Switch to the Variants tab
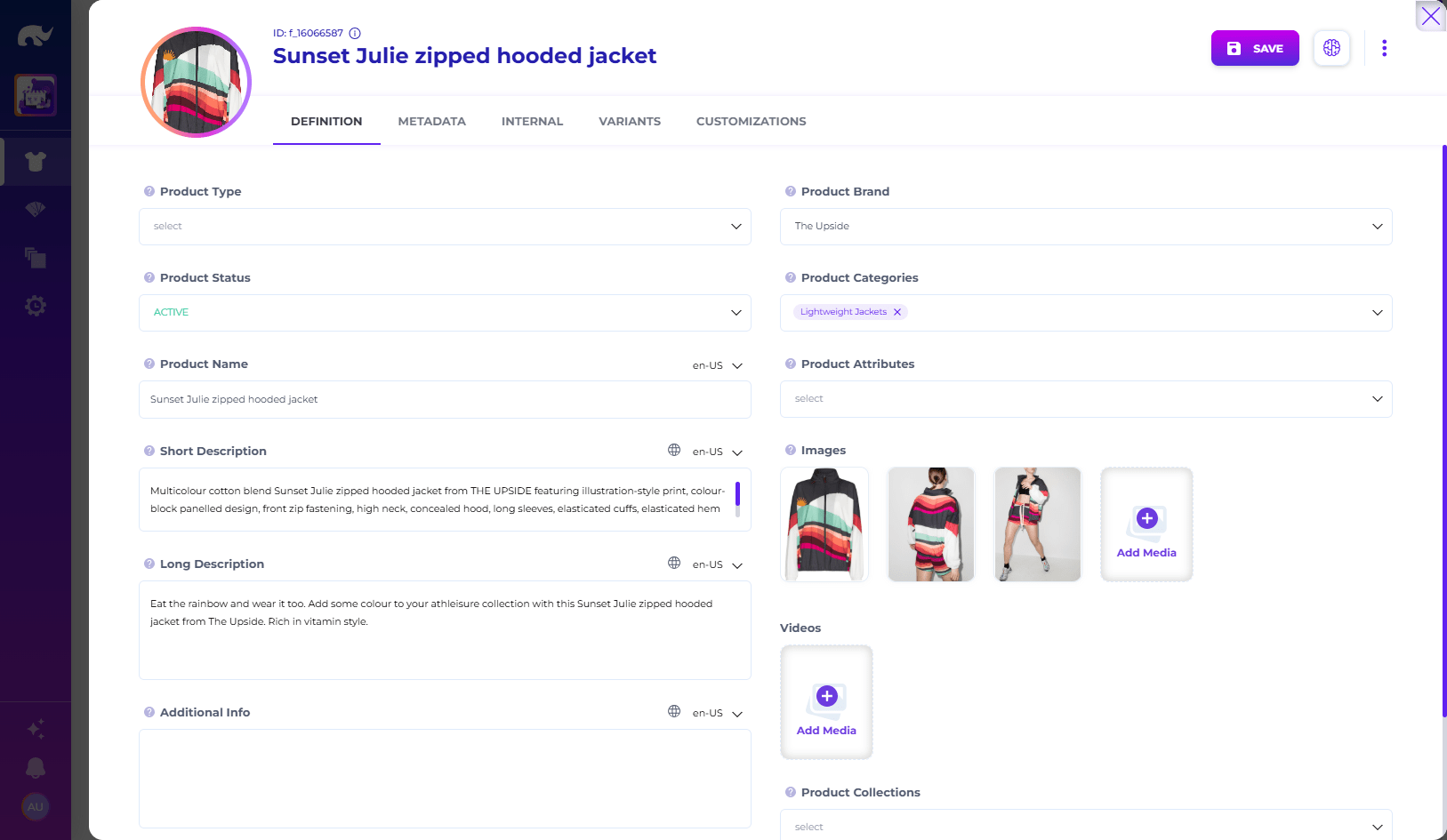1447x840 pixels. pyautogui.click(x=630, y=121)
